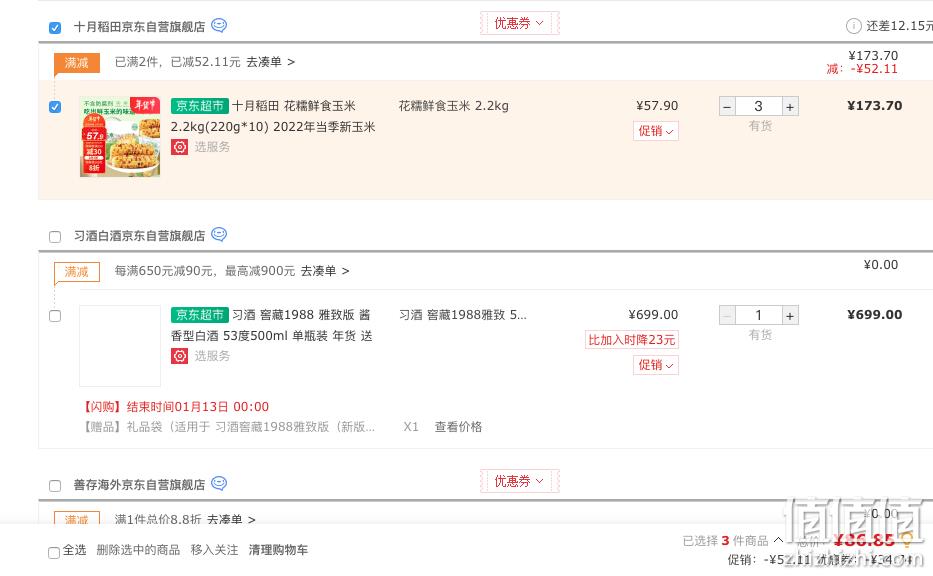The image size is (933, 576).
Task: Click minus button for 习酒 窖藏1988 quantity
Action: 727,315
